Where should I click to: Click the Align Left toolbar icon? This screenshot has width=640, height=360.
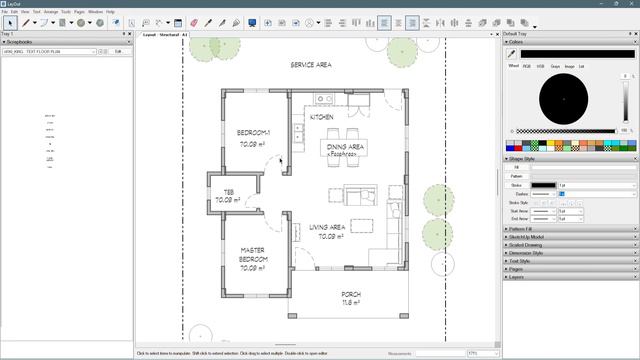coord(328,23)
